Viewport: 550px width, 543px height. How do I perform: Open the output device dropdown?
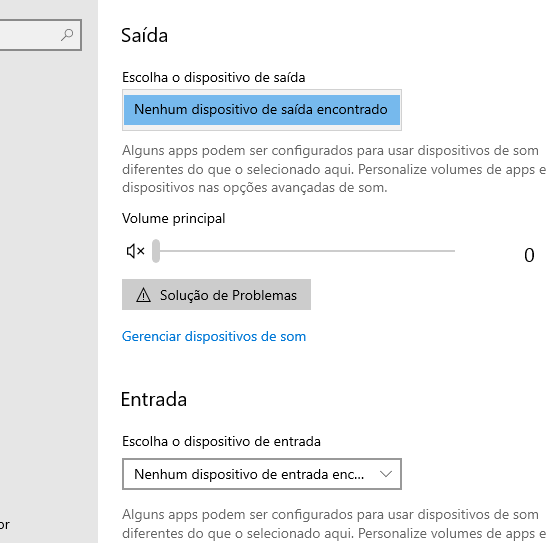click(262, 110)
